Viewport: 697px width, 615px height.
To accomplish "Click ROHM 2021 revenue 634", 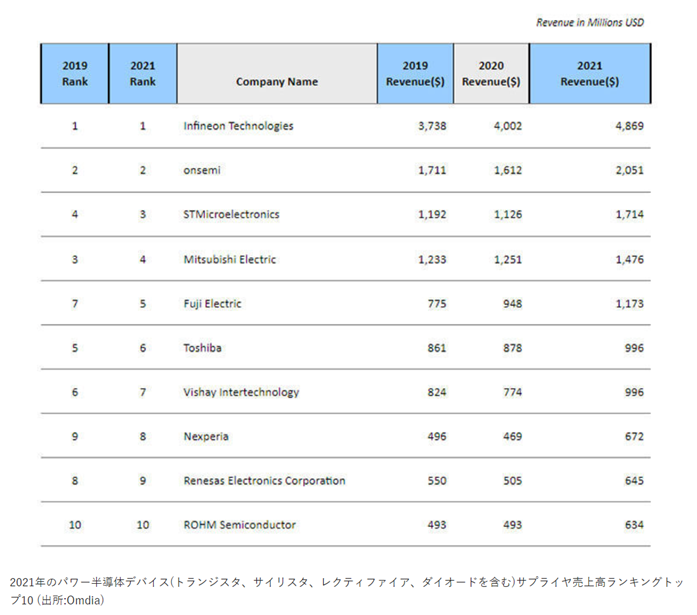I will 634,525.
